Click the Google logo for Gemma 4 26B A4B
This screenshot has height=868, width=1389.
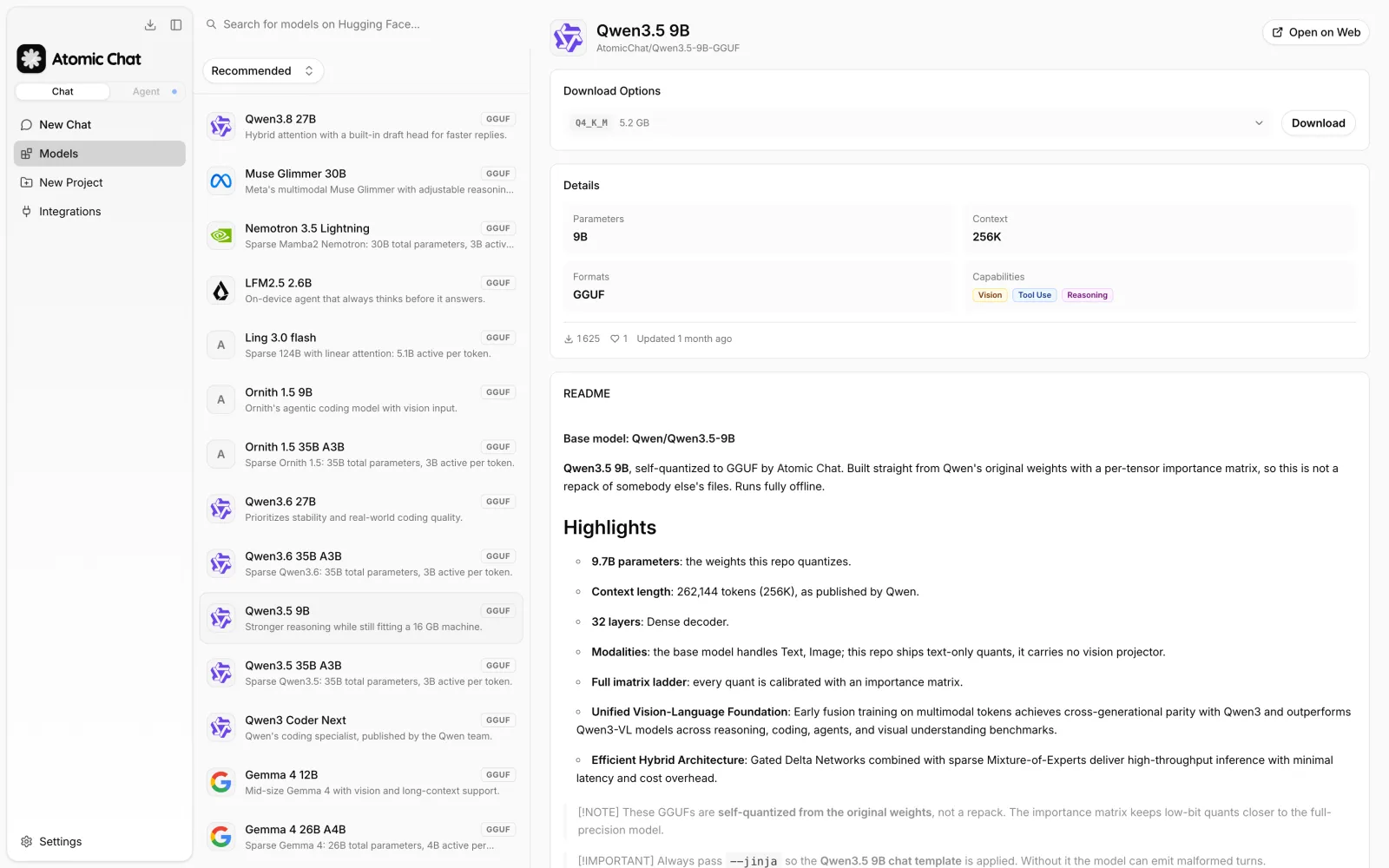(x=221, y=838)
